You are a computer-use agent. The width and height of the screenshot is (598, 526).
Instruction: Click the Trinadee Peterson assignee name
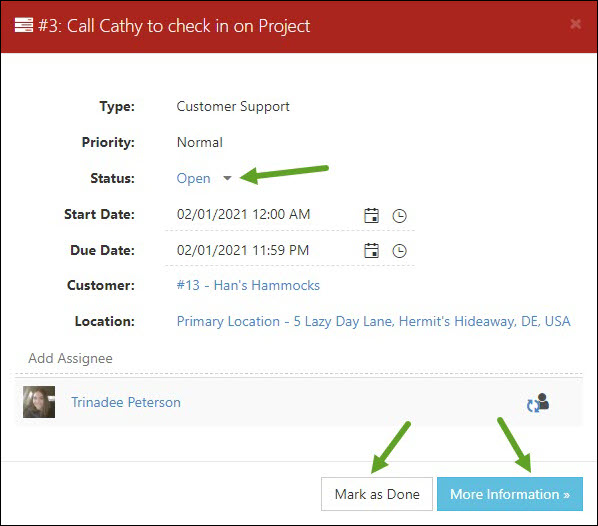click(x=126, y=402)
